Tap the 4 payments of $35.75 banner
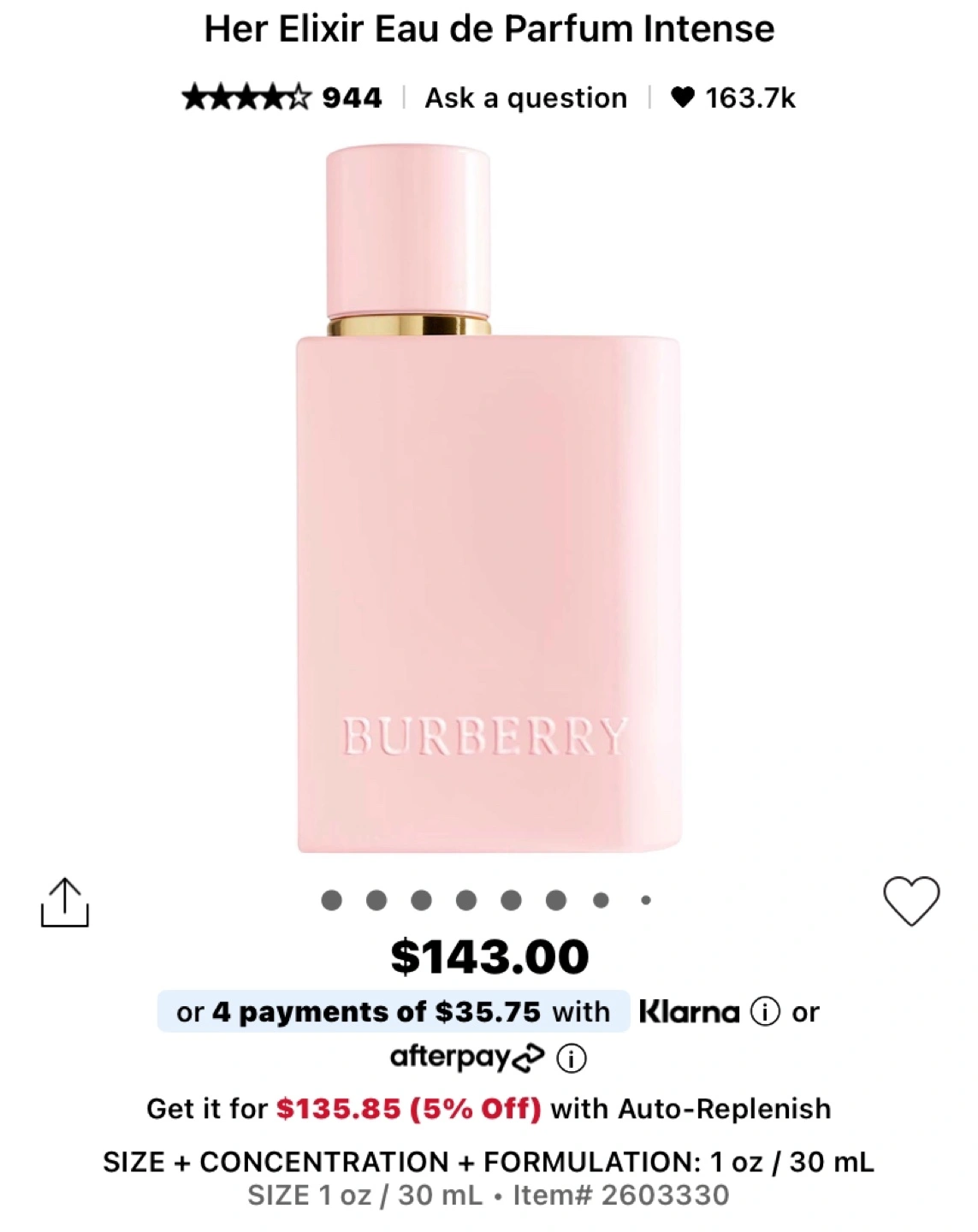Image resolution: width=978 pixels, height=1232 pixels. tap(394, 1011)
